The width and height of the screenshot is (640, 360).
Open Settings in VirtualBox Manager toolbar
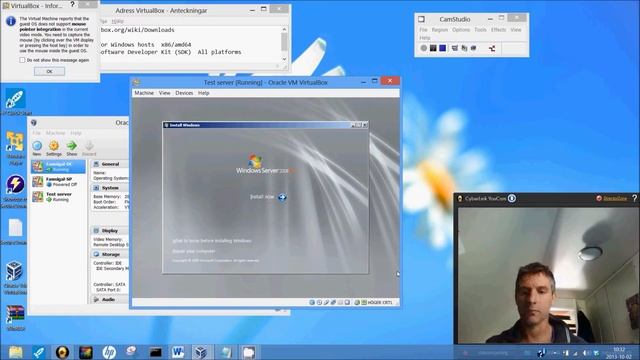[x=54, y=148]
